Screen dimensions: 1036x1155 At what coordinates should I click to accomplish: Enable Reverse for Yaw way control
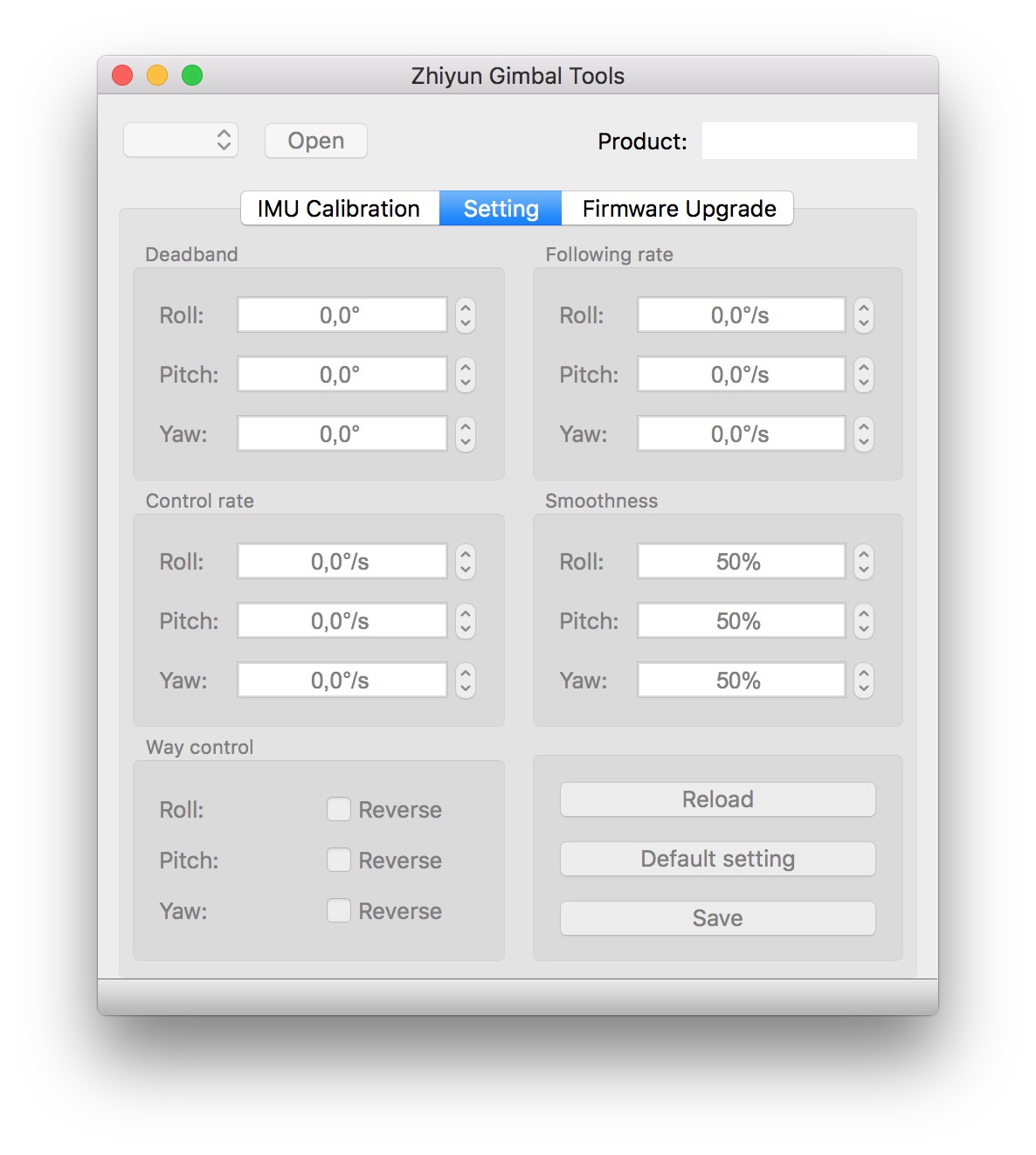[x=339, y=910]
